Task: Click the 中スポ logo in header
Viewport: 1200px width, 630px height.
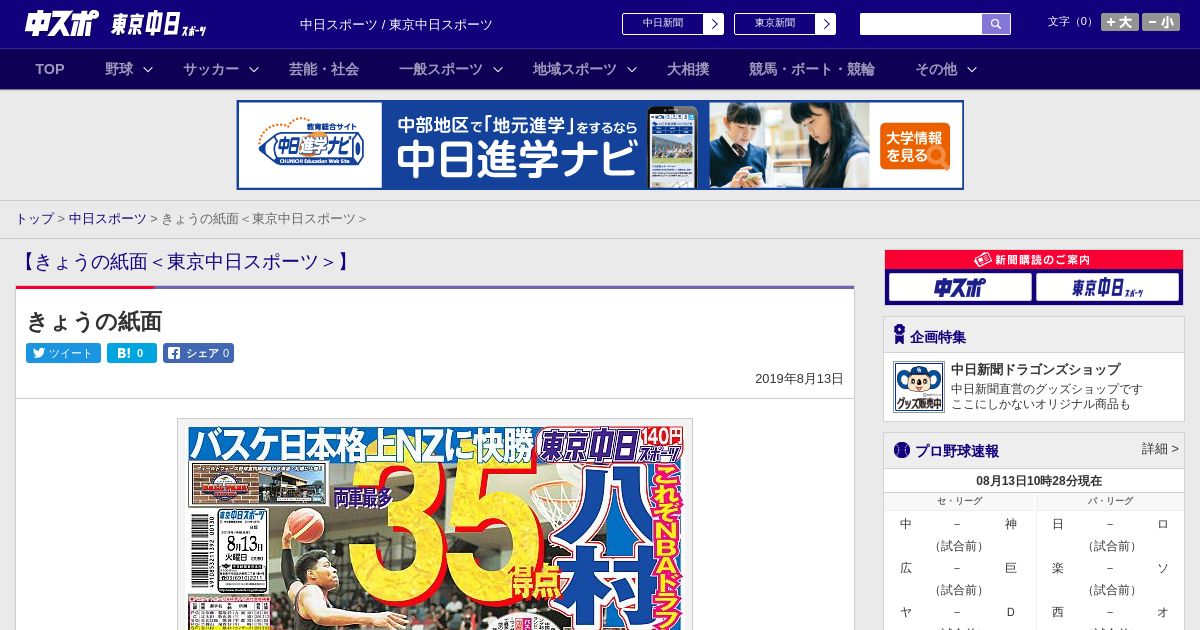Action: (x=62, y=23)
